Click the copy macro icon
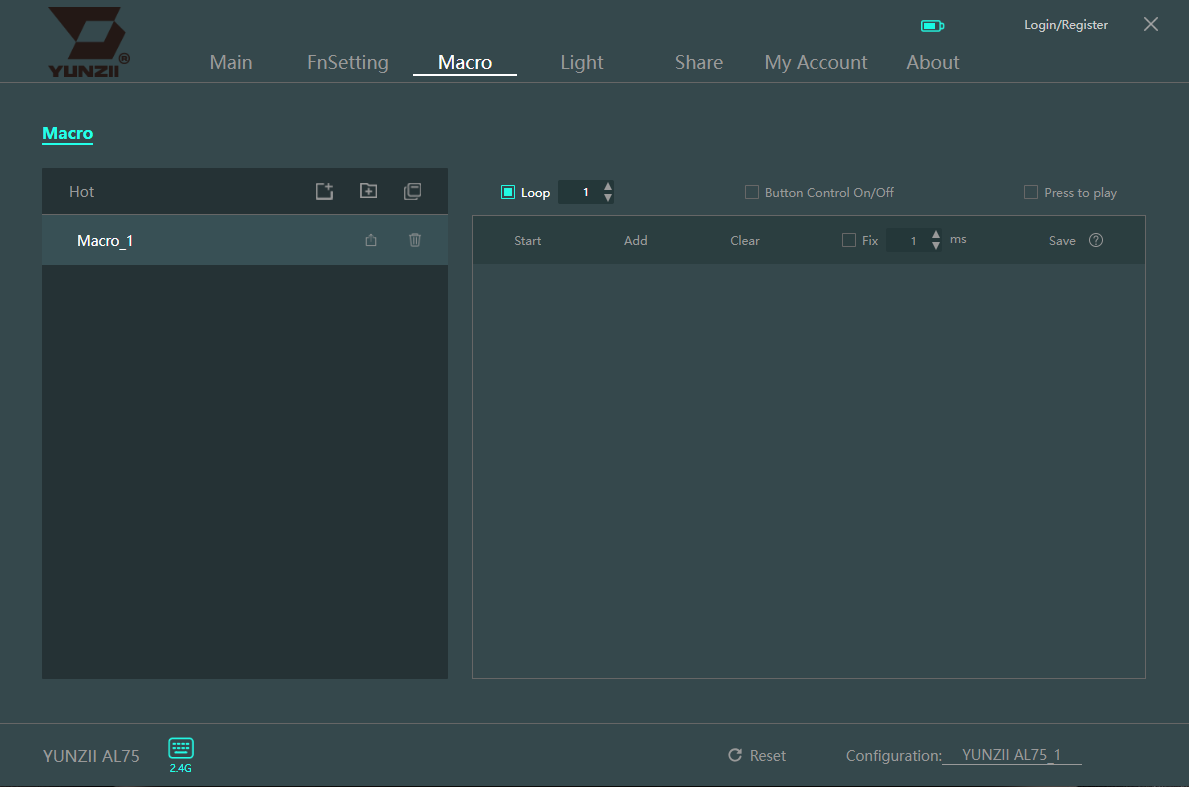1189x787 pixels. click(x=412, y=191)
